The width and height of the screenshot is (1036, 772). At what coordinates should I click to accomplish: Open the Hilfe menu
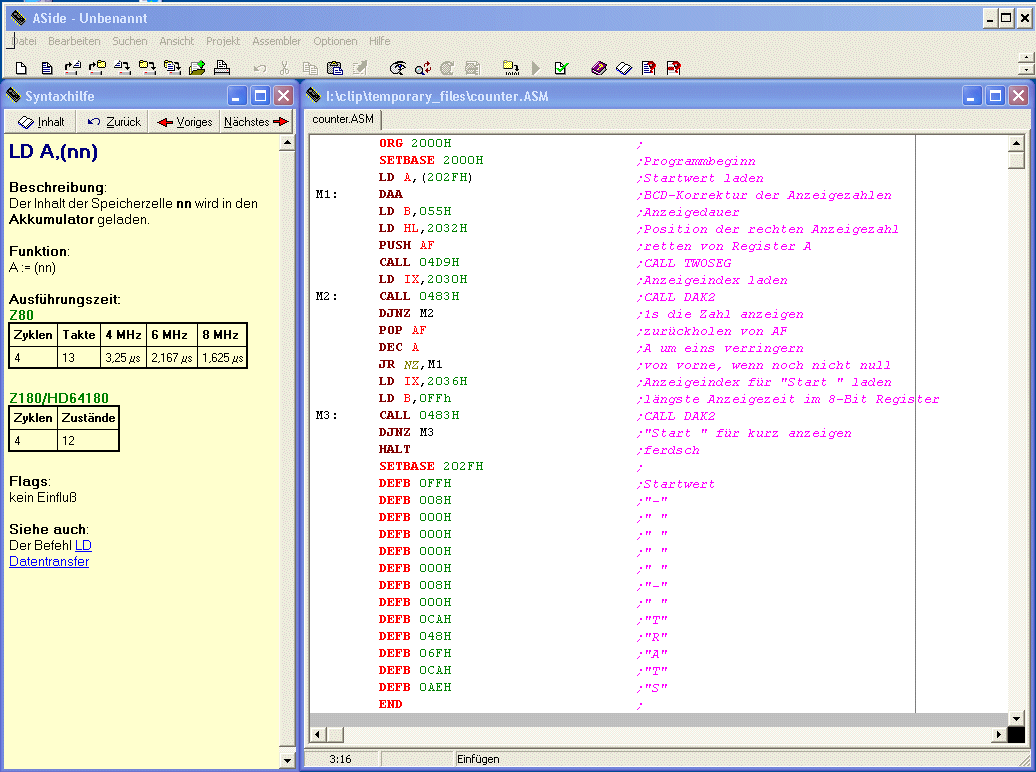pyautogui.click(x=379, y=41)
